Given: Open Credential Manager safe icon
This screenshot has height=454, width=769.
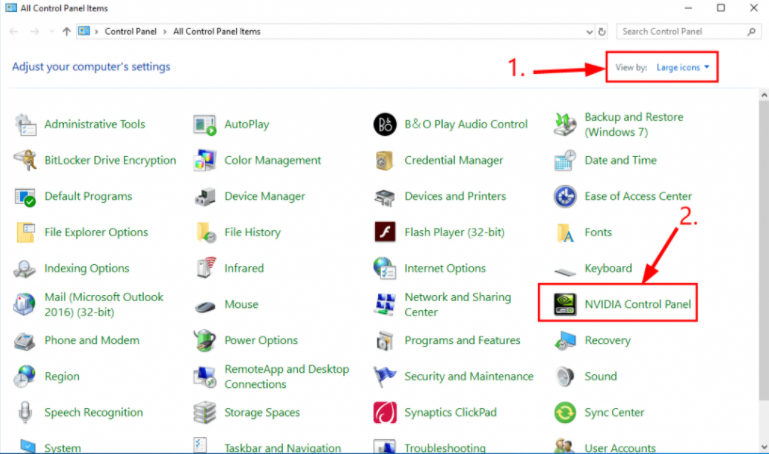Looking at the screenshot, I should pyautogui.click(x=385, y=160).
